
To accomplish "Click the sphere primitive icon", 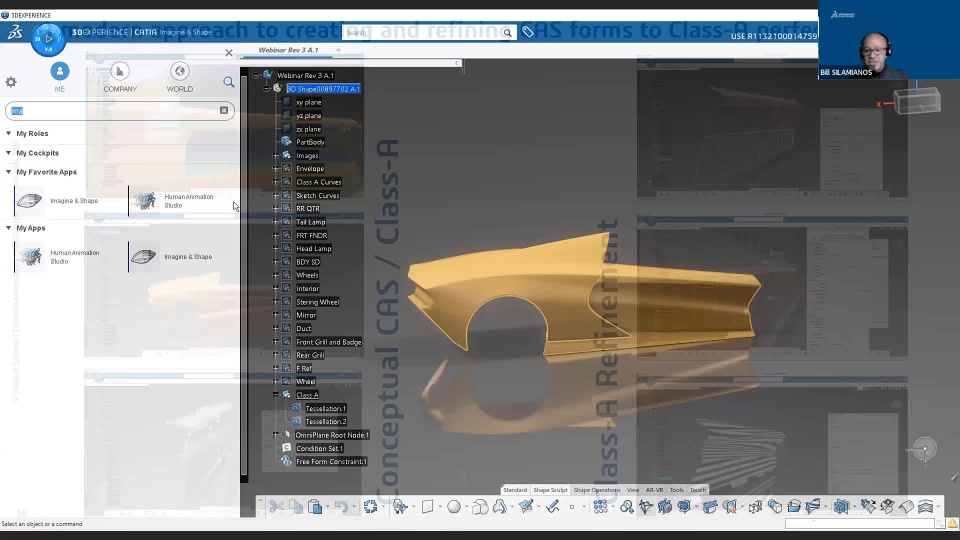I will pos(454,506).
